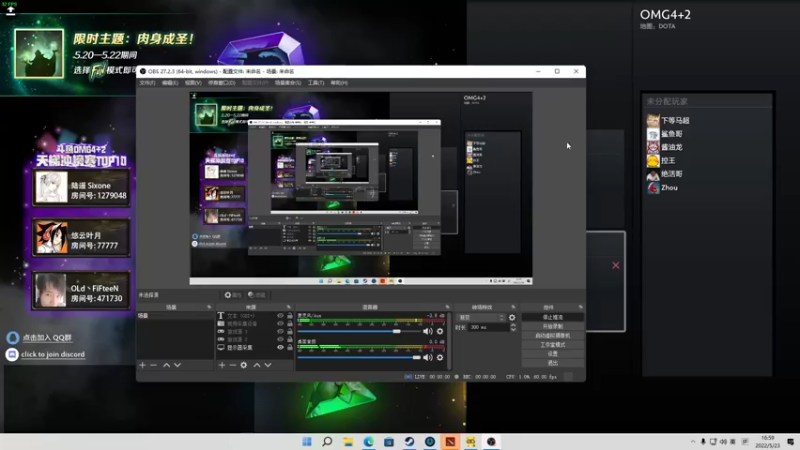Move the scene down with the 场景 panel down chevron
This screenshot has height=450, width=800.
pos(178,365)
